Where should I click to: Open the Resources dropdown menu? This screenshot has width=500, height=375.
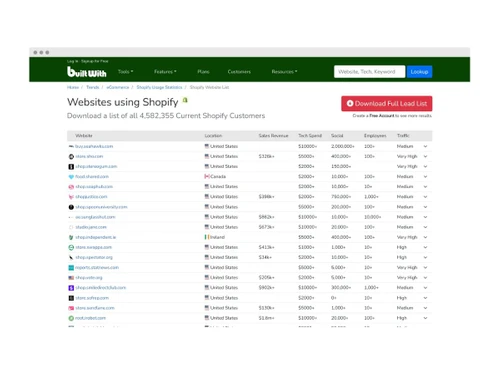(x=284, y=72)
